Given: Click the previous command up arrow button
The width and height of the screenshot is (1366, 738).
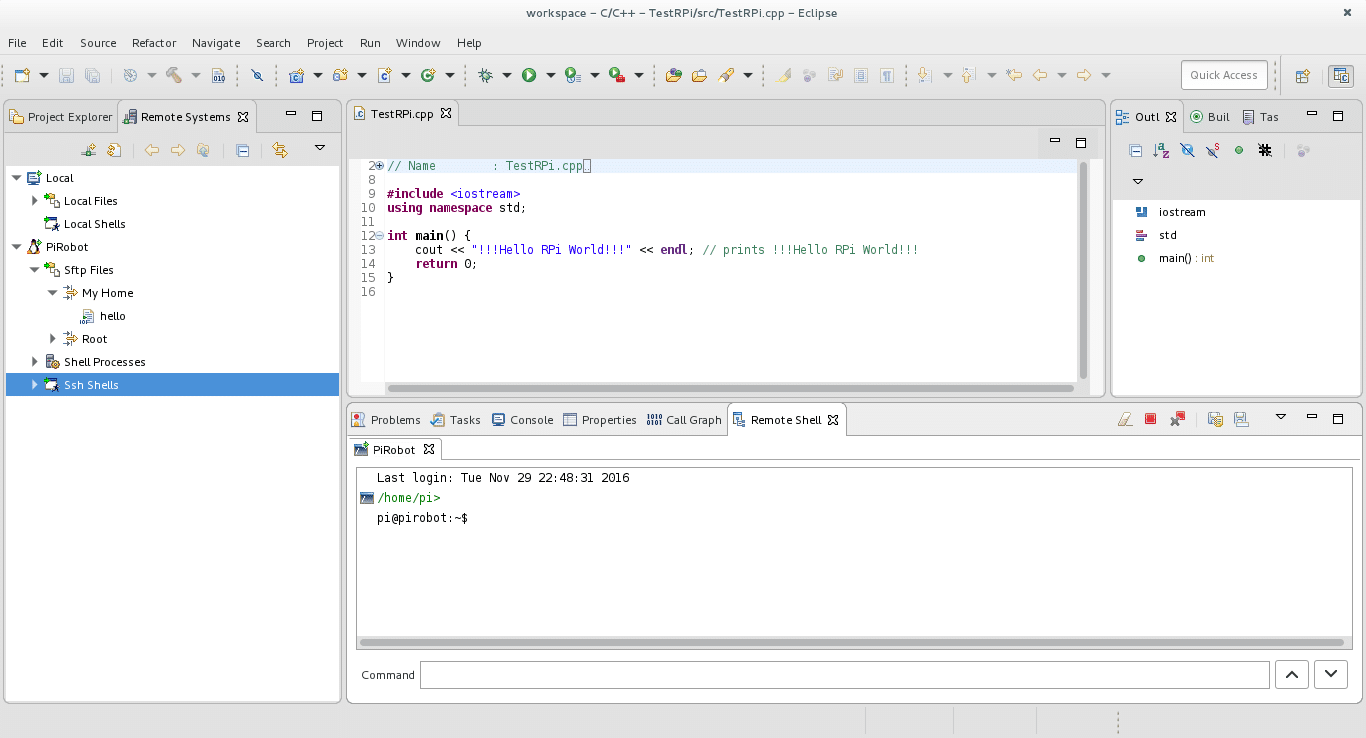Looking at the screenshot, I should (x=1291, y=675).
